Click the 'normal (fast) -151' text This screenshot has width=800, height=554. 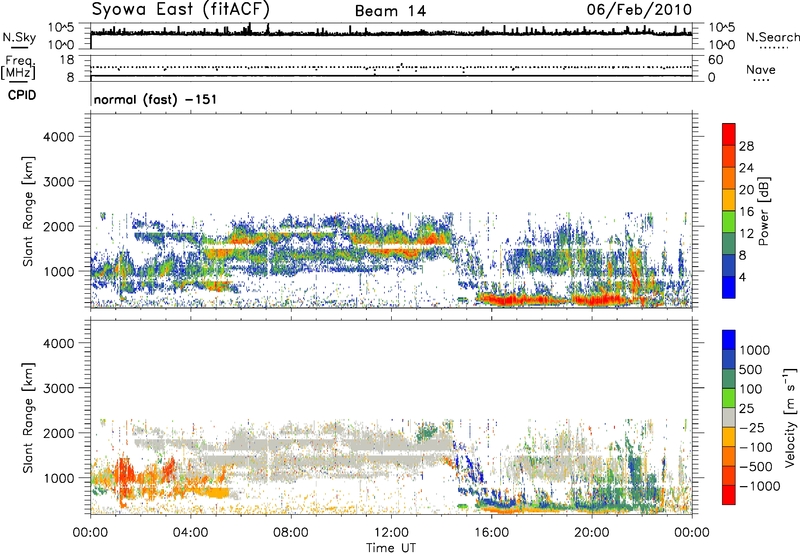coord(155,99)
